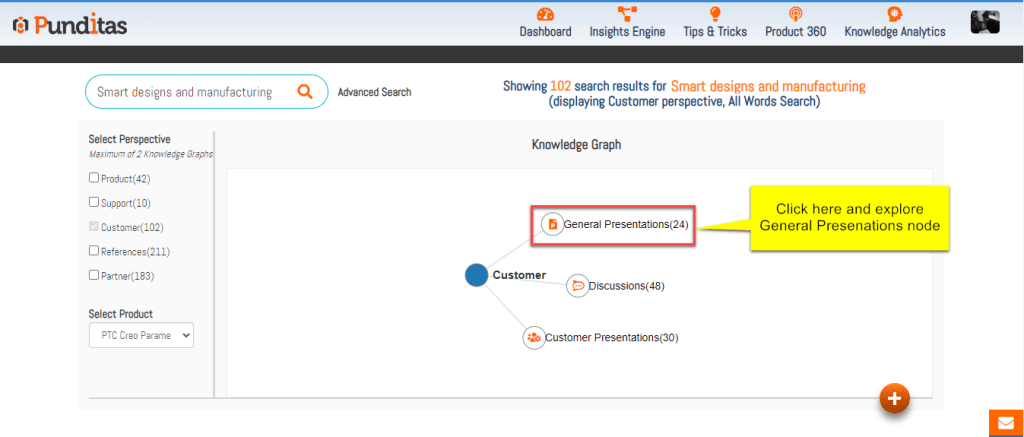The height and width of the screenshot is (437, 1024).
Task: Open the General Presentations node icon
Action: pyautogui.click(x=552, y=224)
